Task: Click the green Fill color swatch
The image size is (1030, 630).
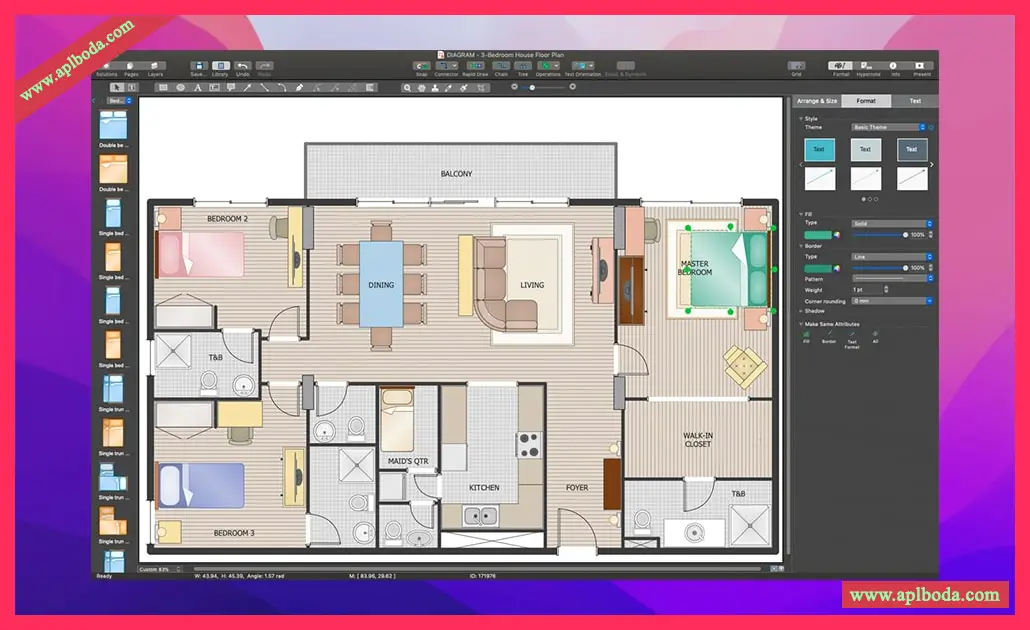Action: coord(817,235)
